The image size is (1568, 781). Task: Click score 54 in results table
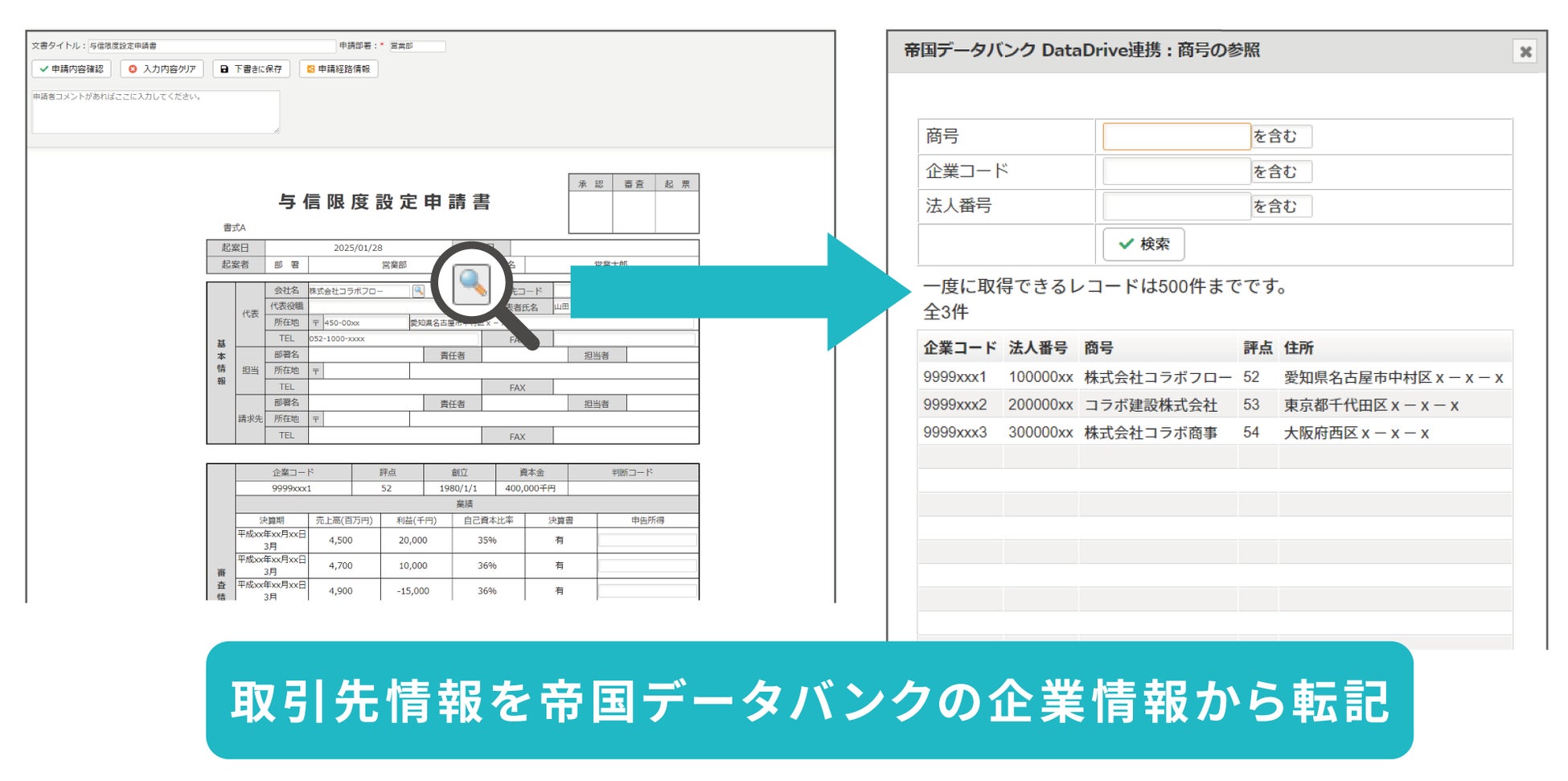coord(1251,432)
